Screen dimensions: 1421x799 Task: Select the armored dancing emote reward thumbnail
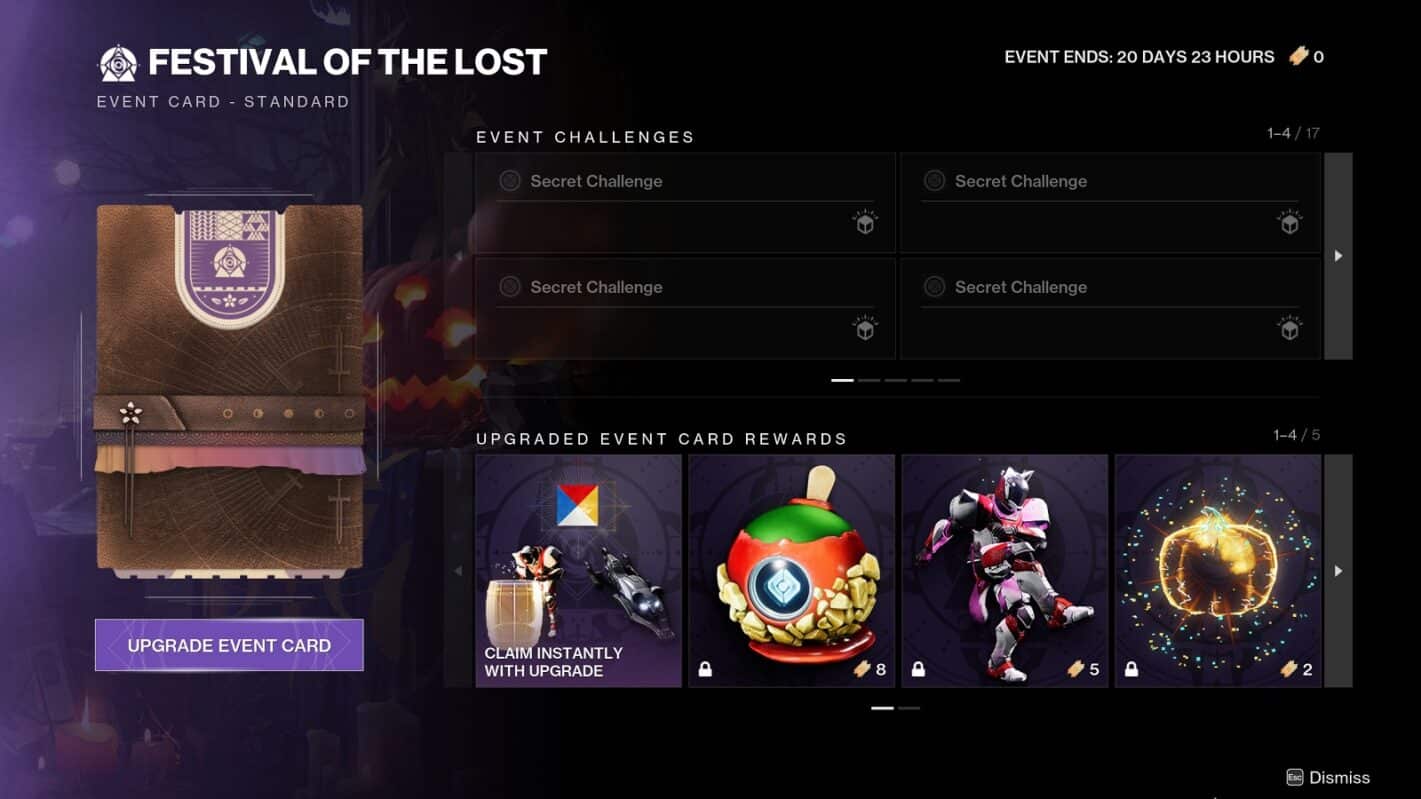[1005, 571]
